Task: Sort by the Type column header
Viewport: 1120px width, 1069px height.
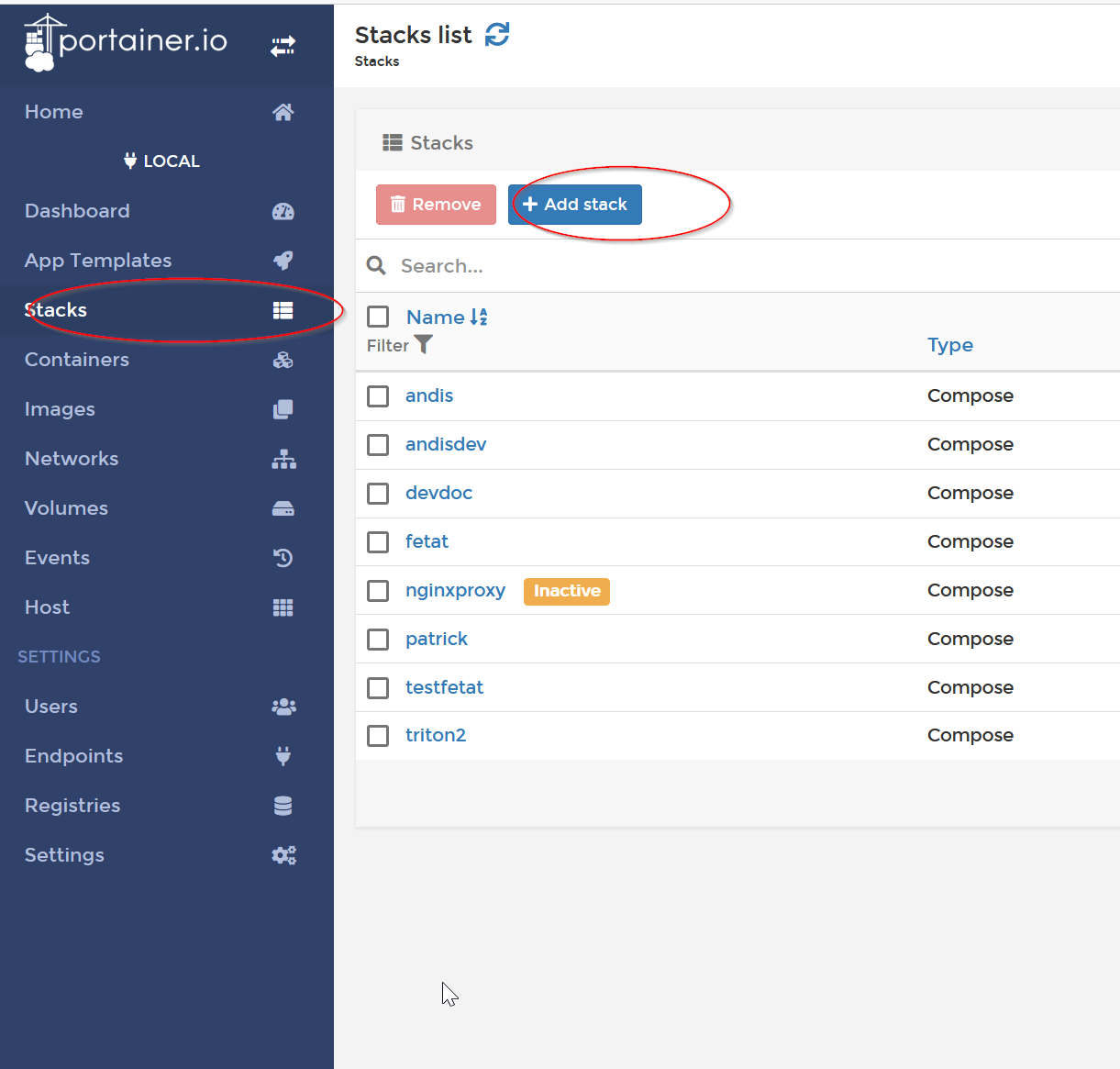Action: pyautogui.click(x=950, y=345)
